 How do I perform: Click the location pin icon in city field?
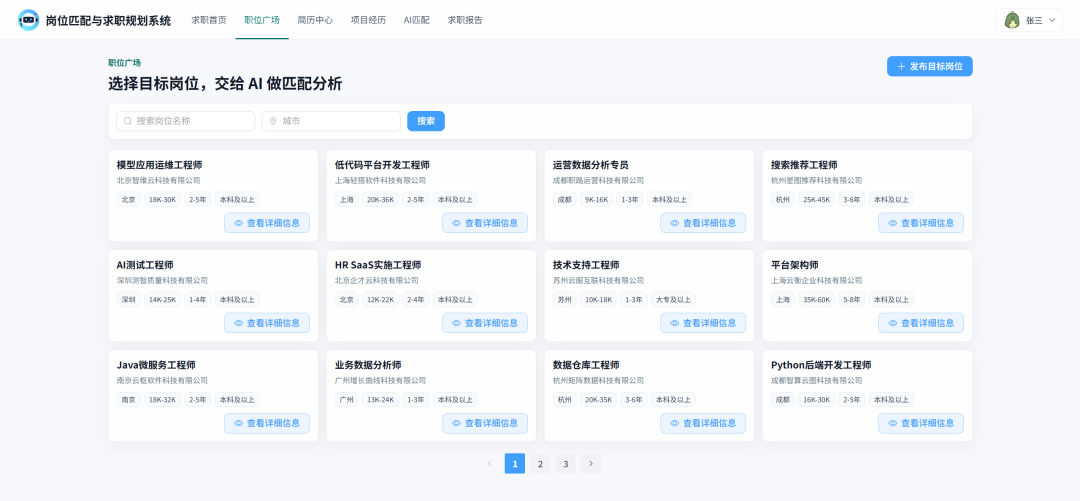click(x=273, y=121)
